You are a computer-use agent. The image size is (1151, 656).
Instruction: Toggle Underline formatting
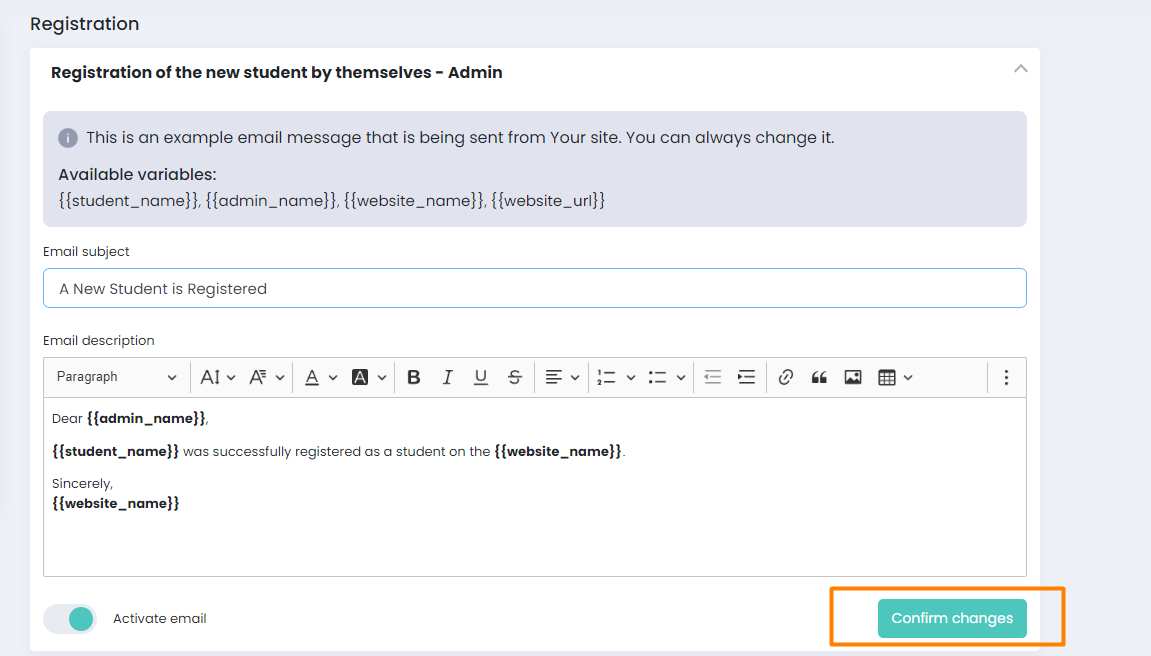click(481, 377)
